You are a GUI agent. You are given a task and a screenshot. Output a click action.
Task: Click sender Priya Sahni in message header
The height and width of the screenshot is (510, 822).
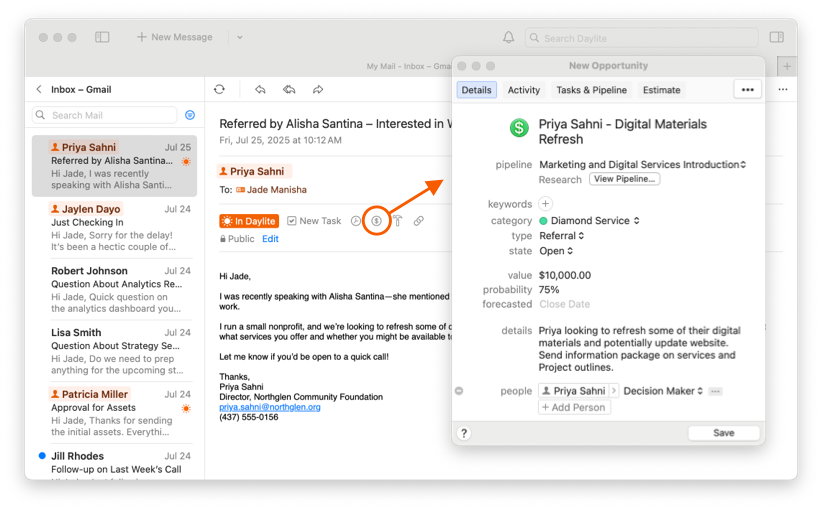click(x=254, y=171)
